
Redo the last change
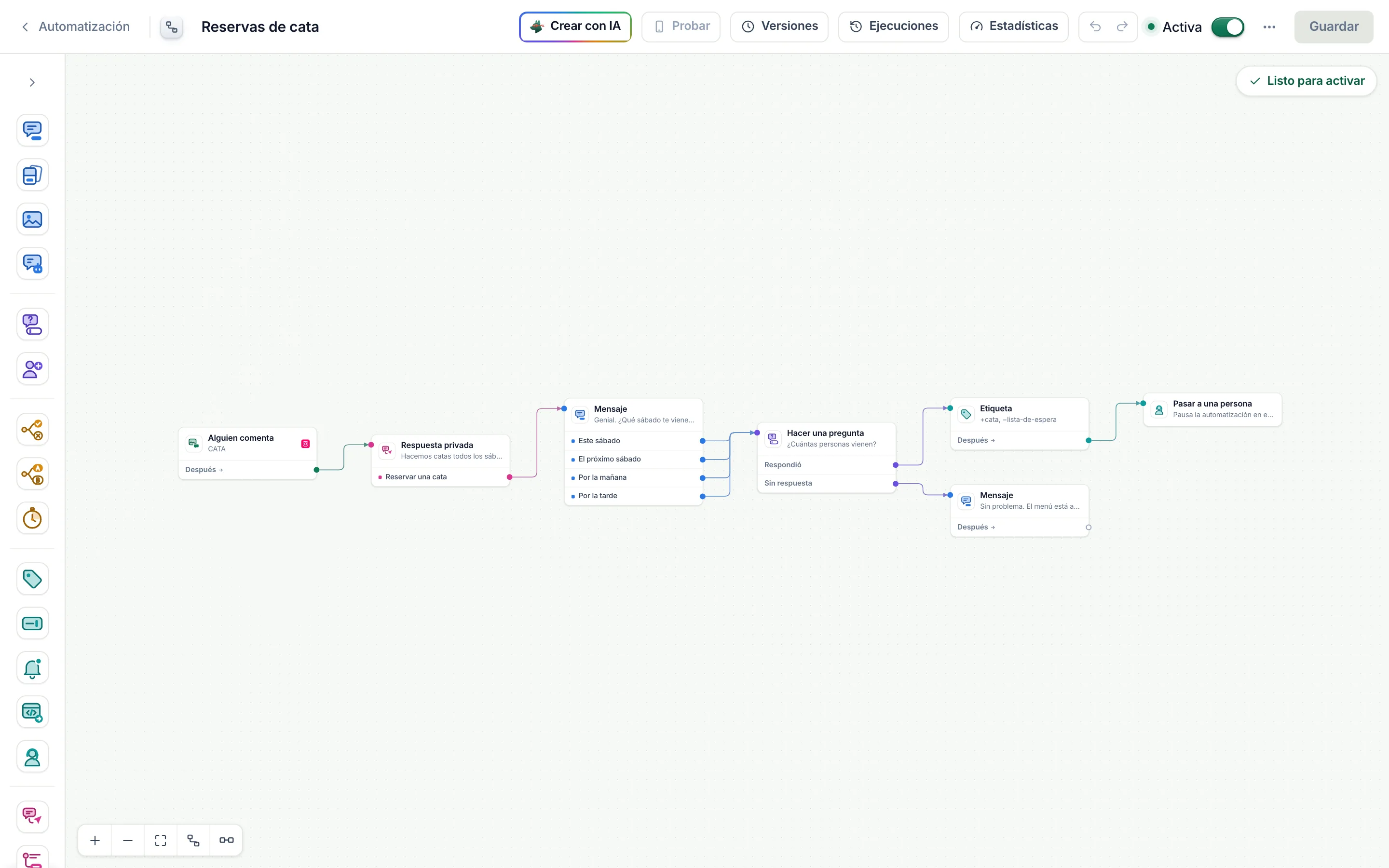point(1122,27)
